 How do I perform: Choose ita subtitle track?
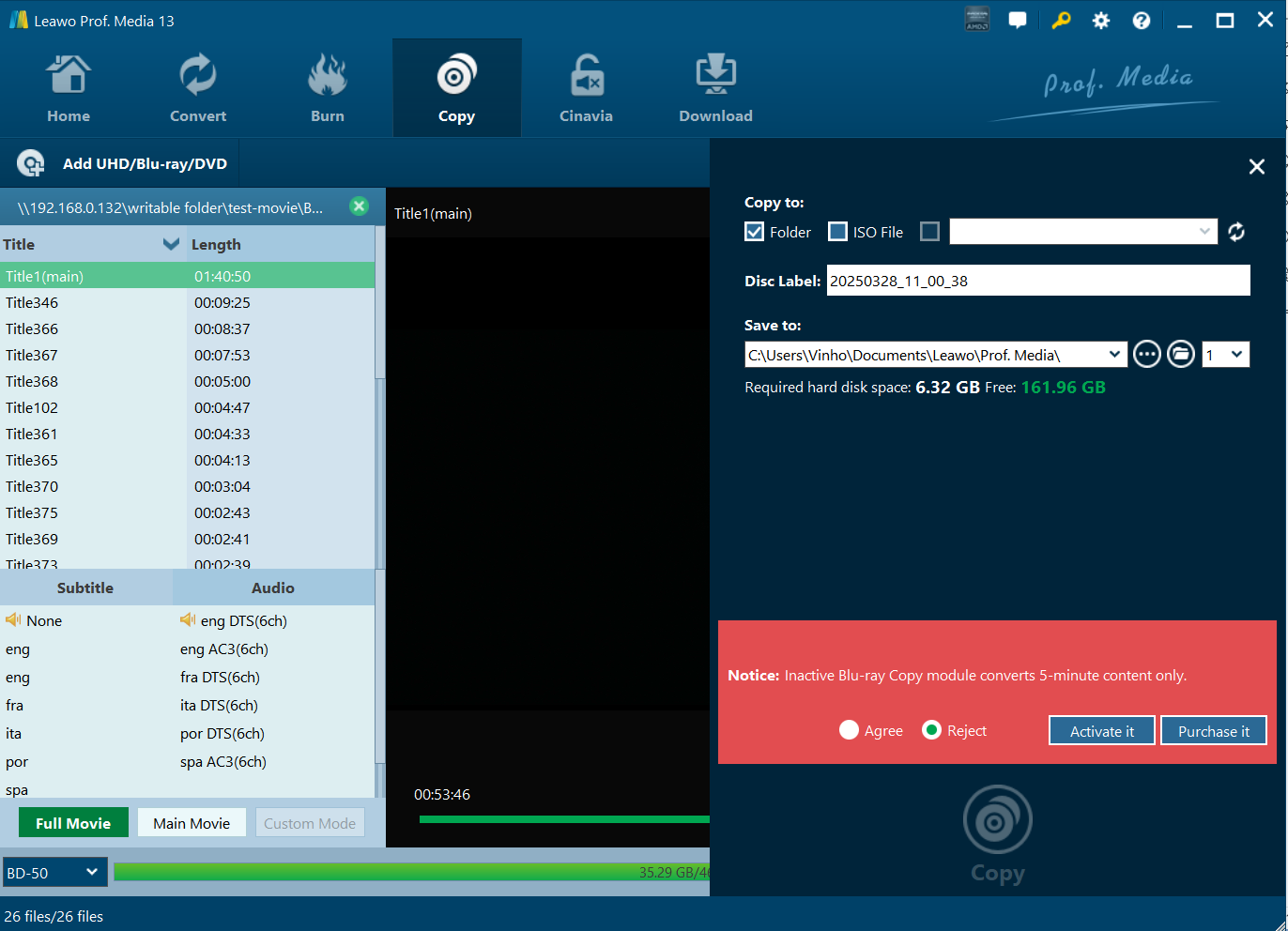pyautogui.click(x=13, y=733)
